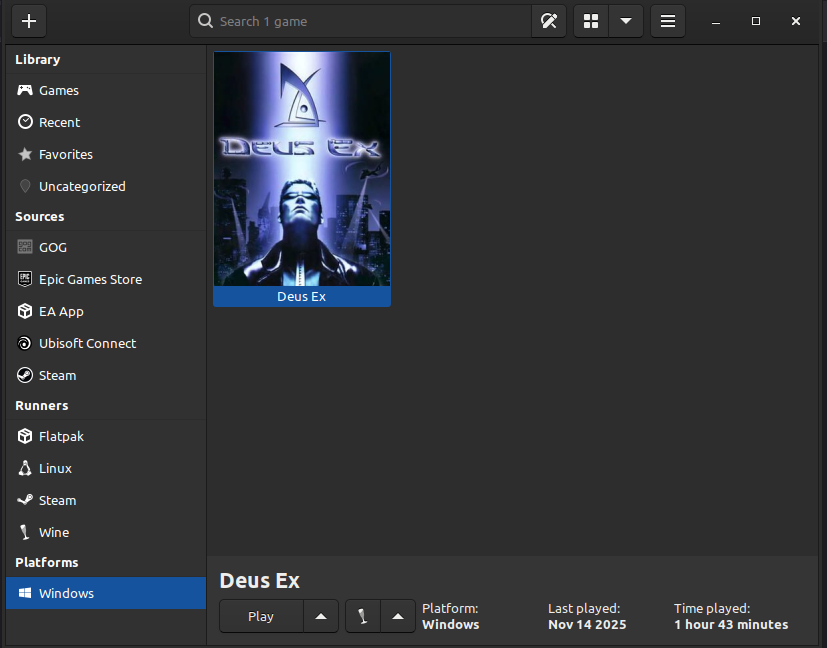
Task: Select EA App in Sources
Action: coord(61,312)
